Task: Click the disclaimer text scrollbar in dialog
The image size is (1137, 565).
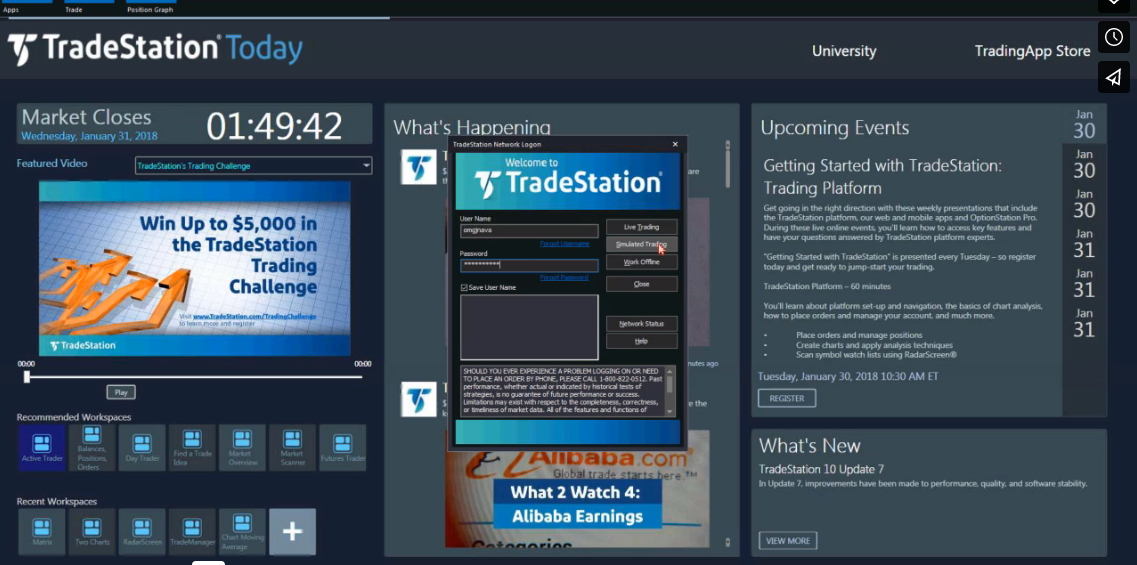Action: [x=669, y=391]
